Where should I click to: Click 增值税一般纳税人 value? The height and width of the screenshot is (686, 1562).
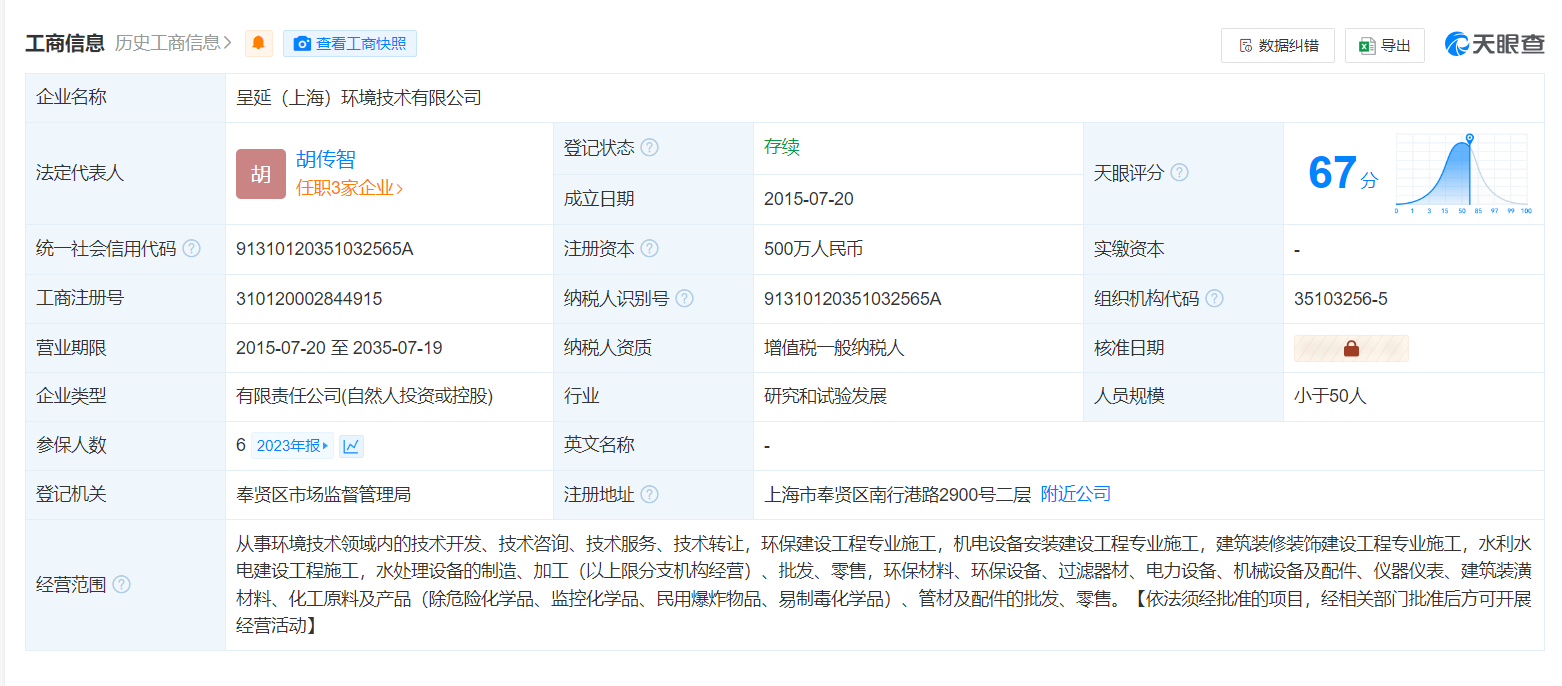coord(834,348)
